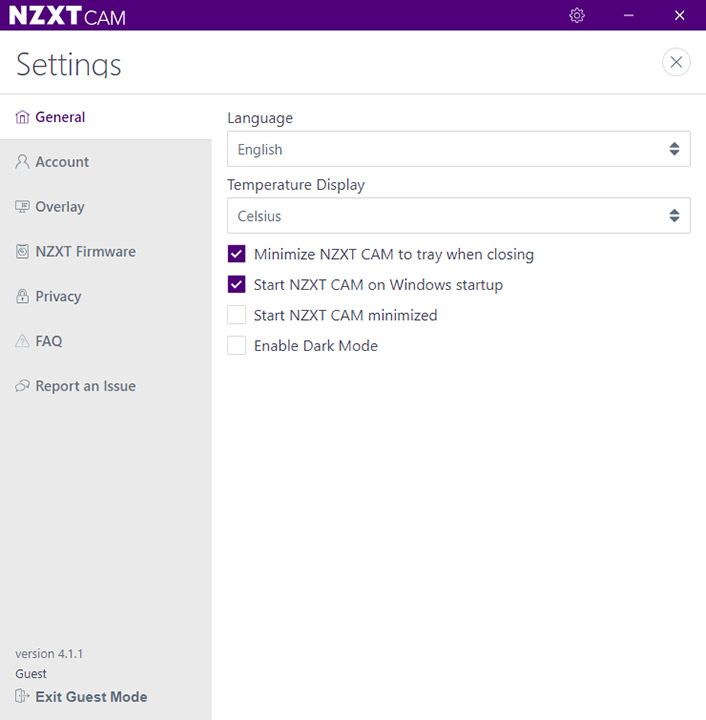706x720 pixels.
Task: Enable Dark Mode checkbox
Action: (x=236, y=345)
